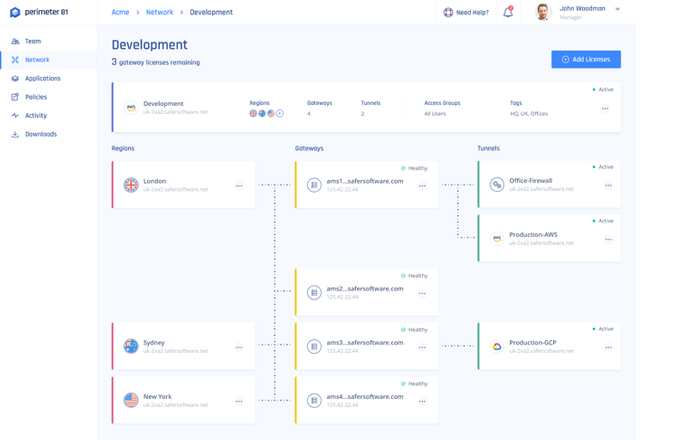Image resolution: width=700 pixels, height=440 pixels.
Task: Go to Policies in the sidebar
Action: coord(36,97)
